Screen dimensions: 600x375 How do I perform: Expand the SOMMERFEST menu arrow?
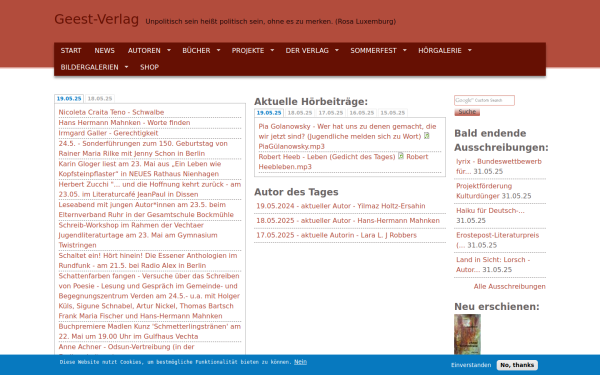404,50
